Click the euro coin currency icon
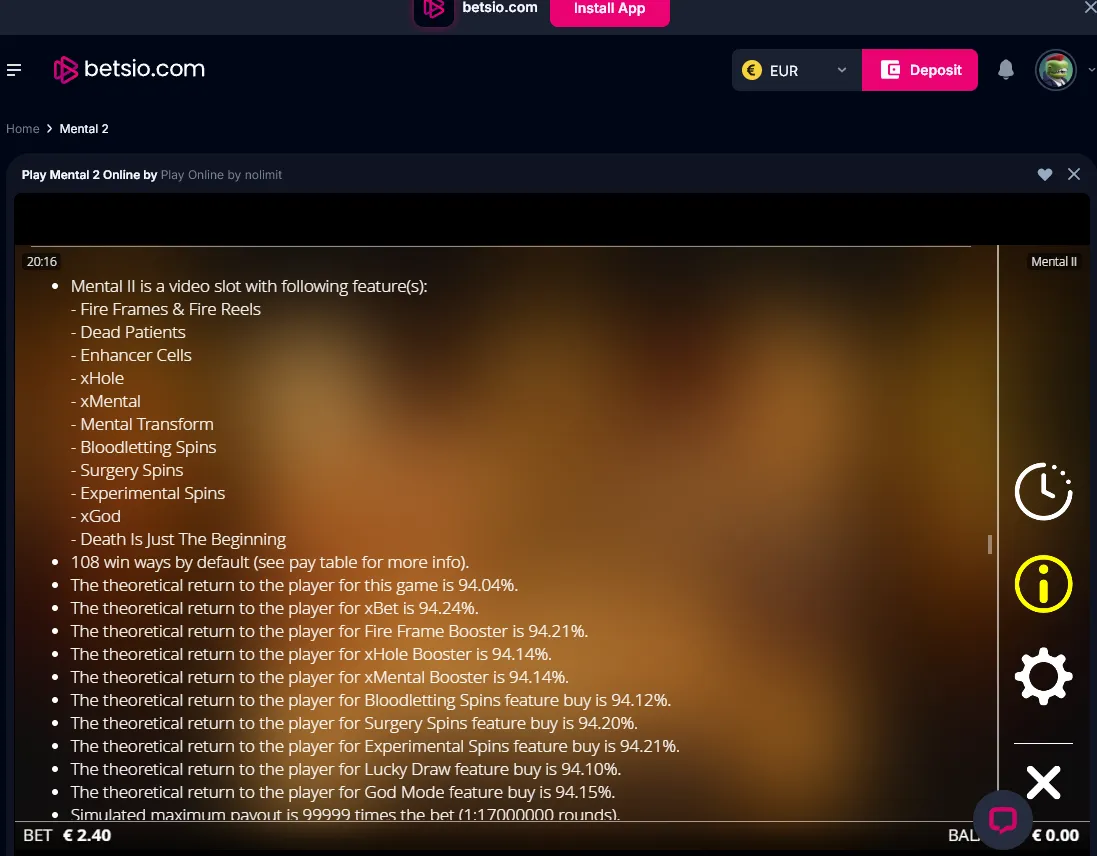The width and height of the screenshot is (1097, 856). coord(752,70)
